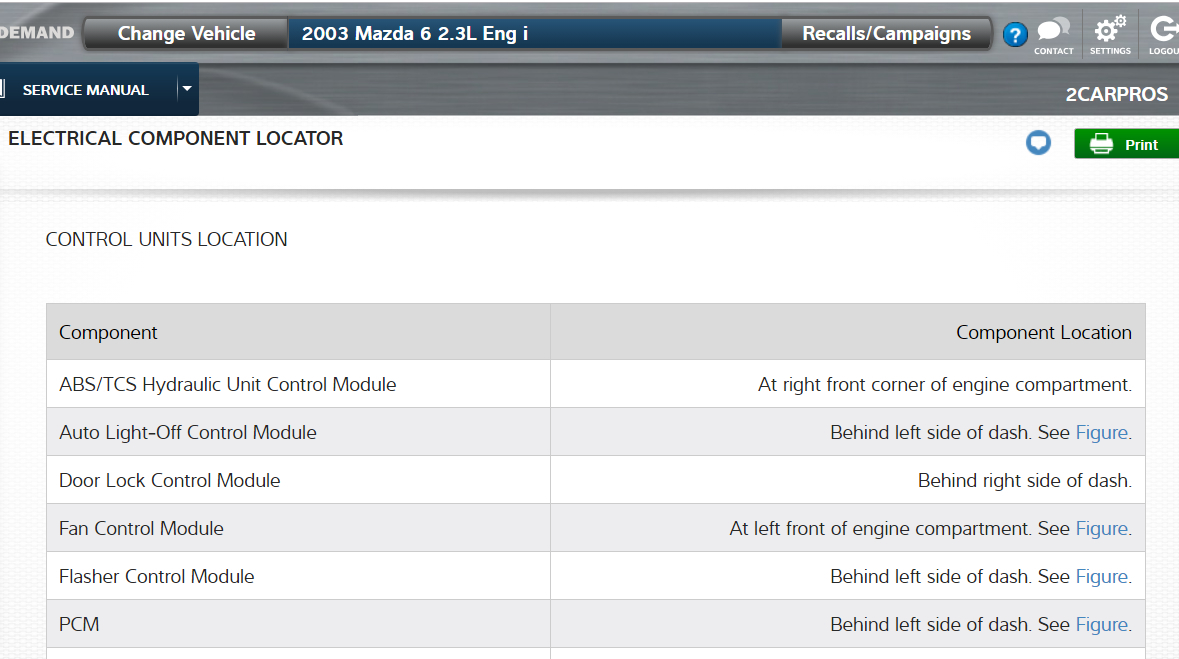Click the Component Location column header

1043,333
